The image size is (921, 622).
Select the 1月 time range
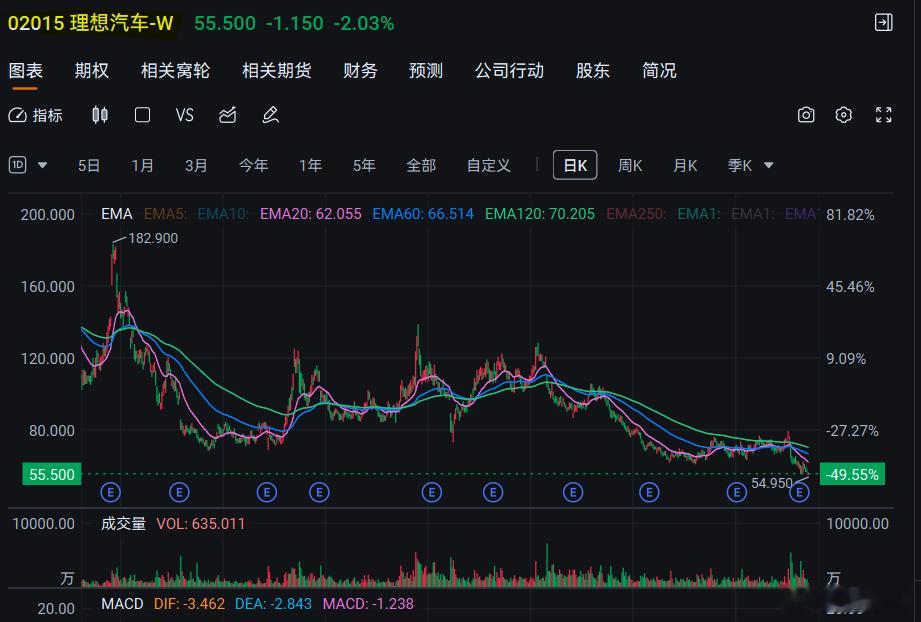click(x=142, y=166)
